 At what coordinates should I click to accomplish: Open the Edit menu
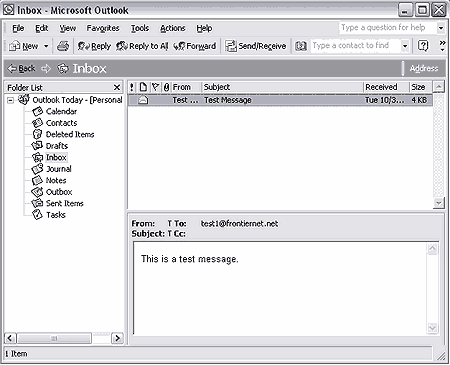(x=42, y=28)
